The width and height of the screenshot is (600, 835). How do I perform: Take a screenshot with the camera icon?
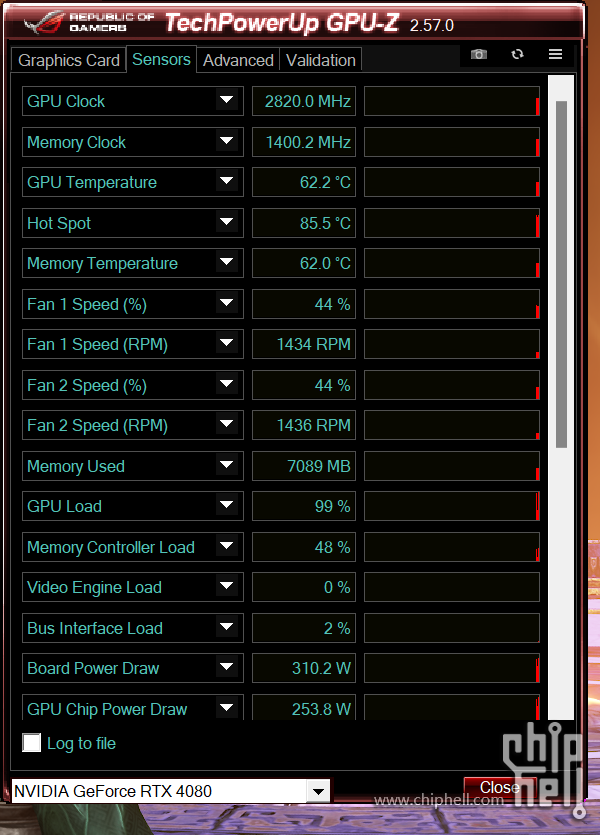(x=479, y=54)
